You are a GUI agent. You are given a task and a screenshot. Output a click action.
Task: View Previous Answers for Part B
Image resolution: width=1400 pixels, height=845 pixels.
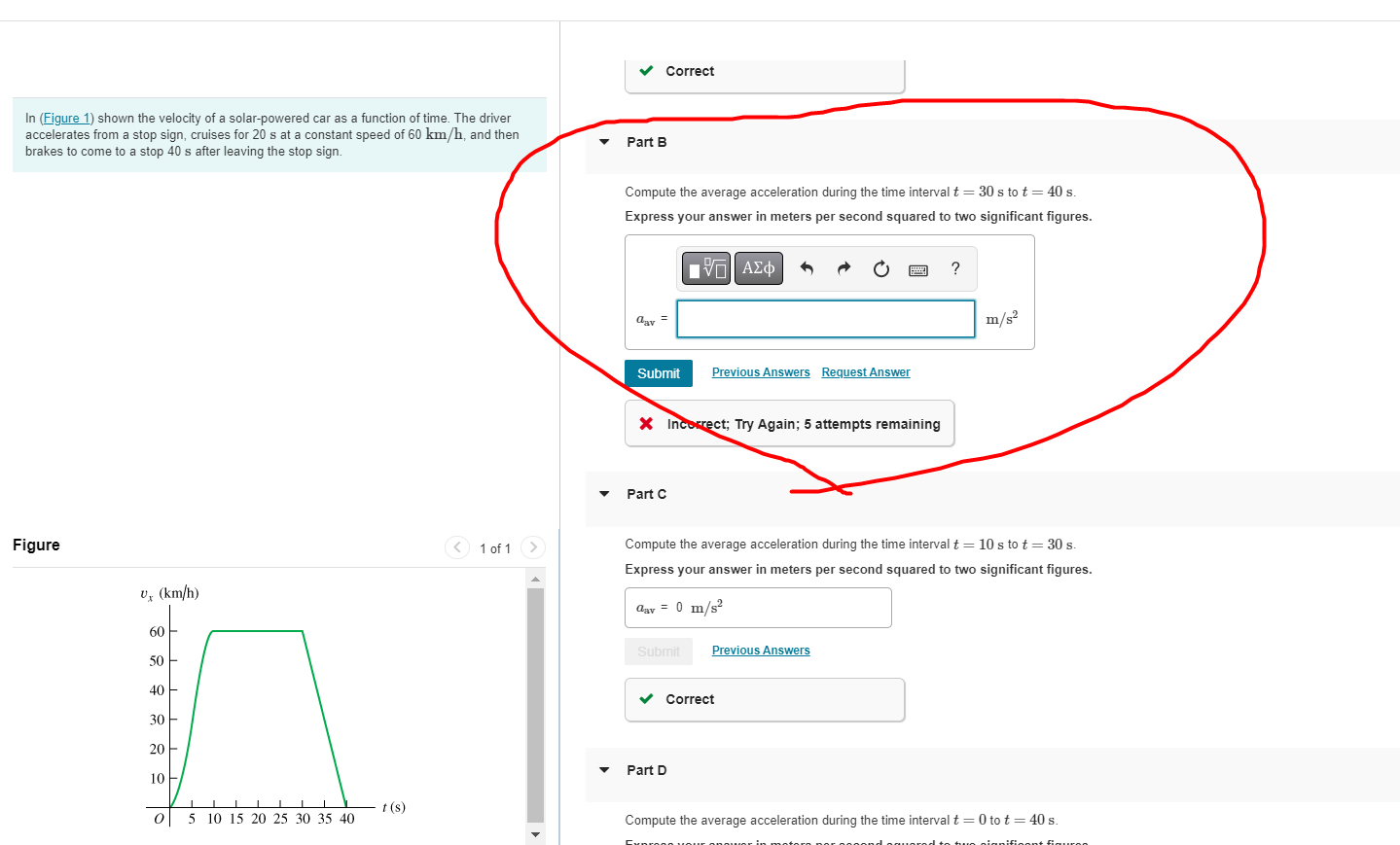click(760, 371)
